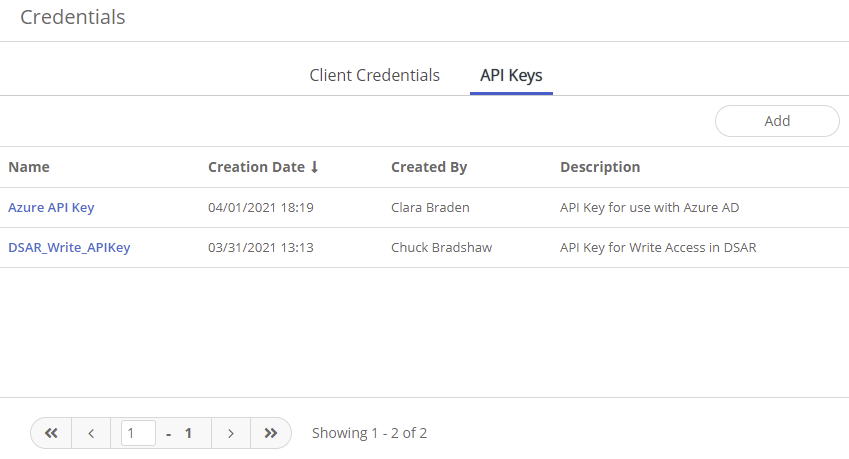Screen dimensions: 849x459
Task: Click the Creation Date header text
Action: click(x=256, y=167)
